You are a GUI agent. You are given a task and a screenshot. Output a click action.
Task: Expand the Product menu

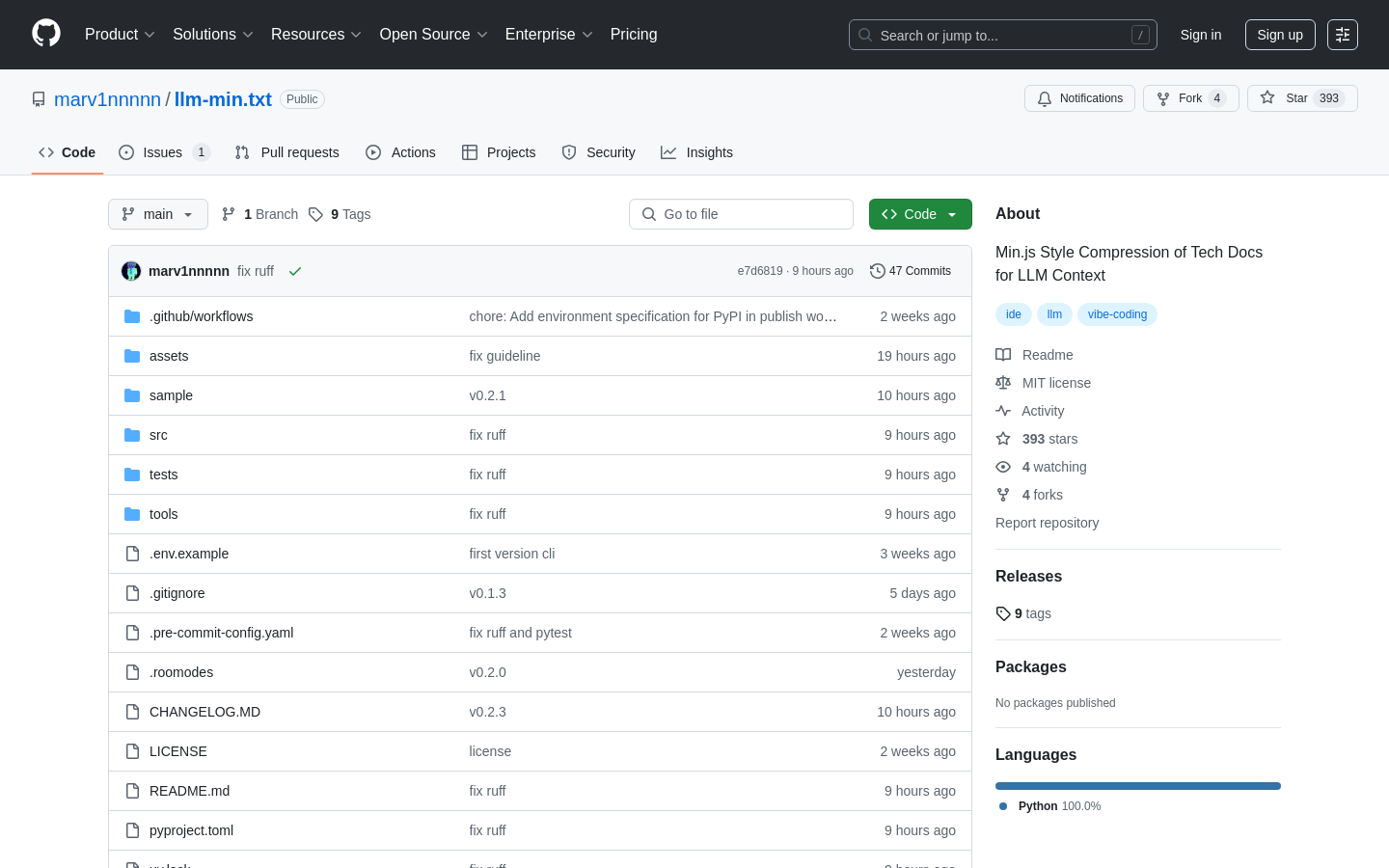coord(120,35)
